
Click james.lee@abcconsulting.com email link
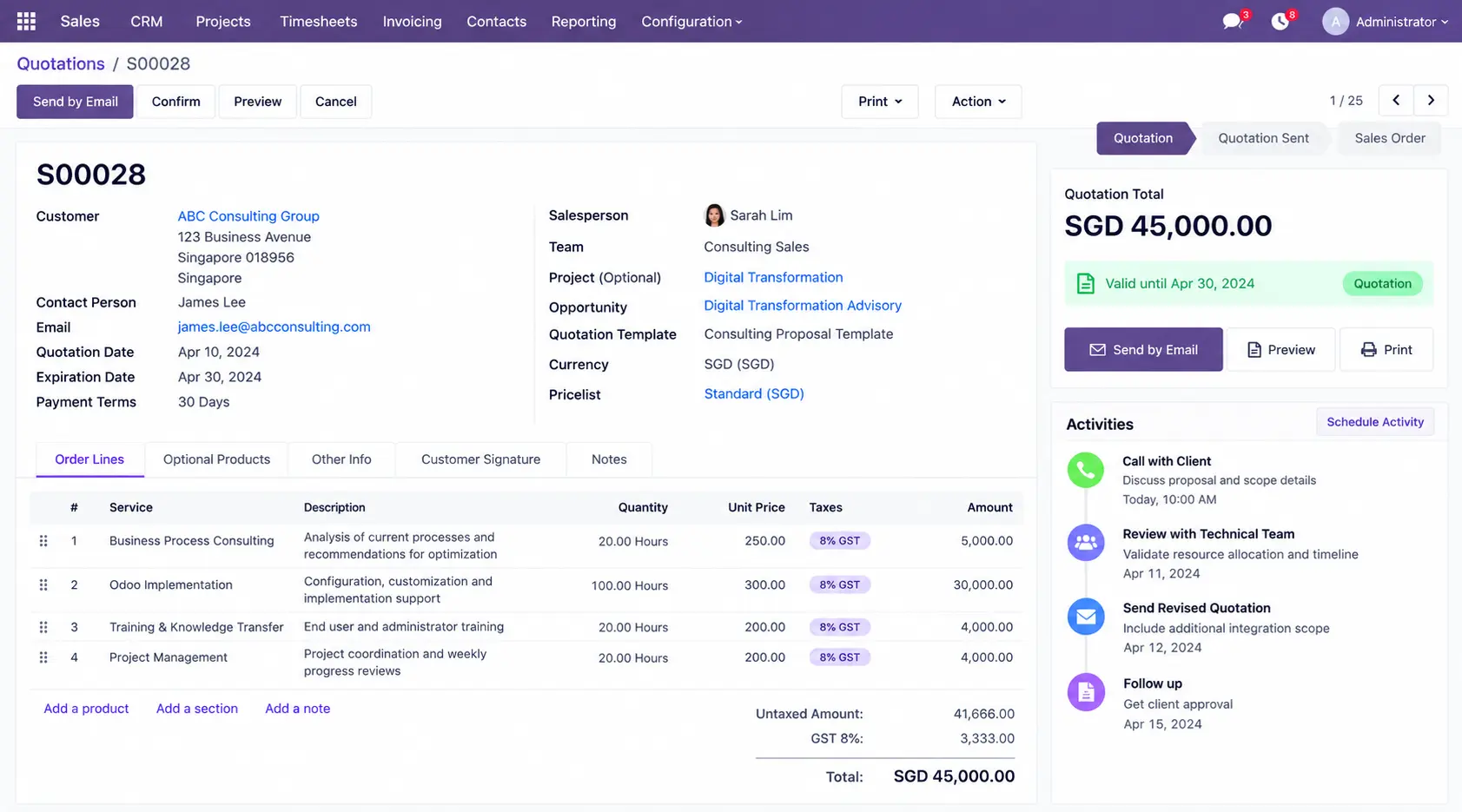coord(275,327)
